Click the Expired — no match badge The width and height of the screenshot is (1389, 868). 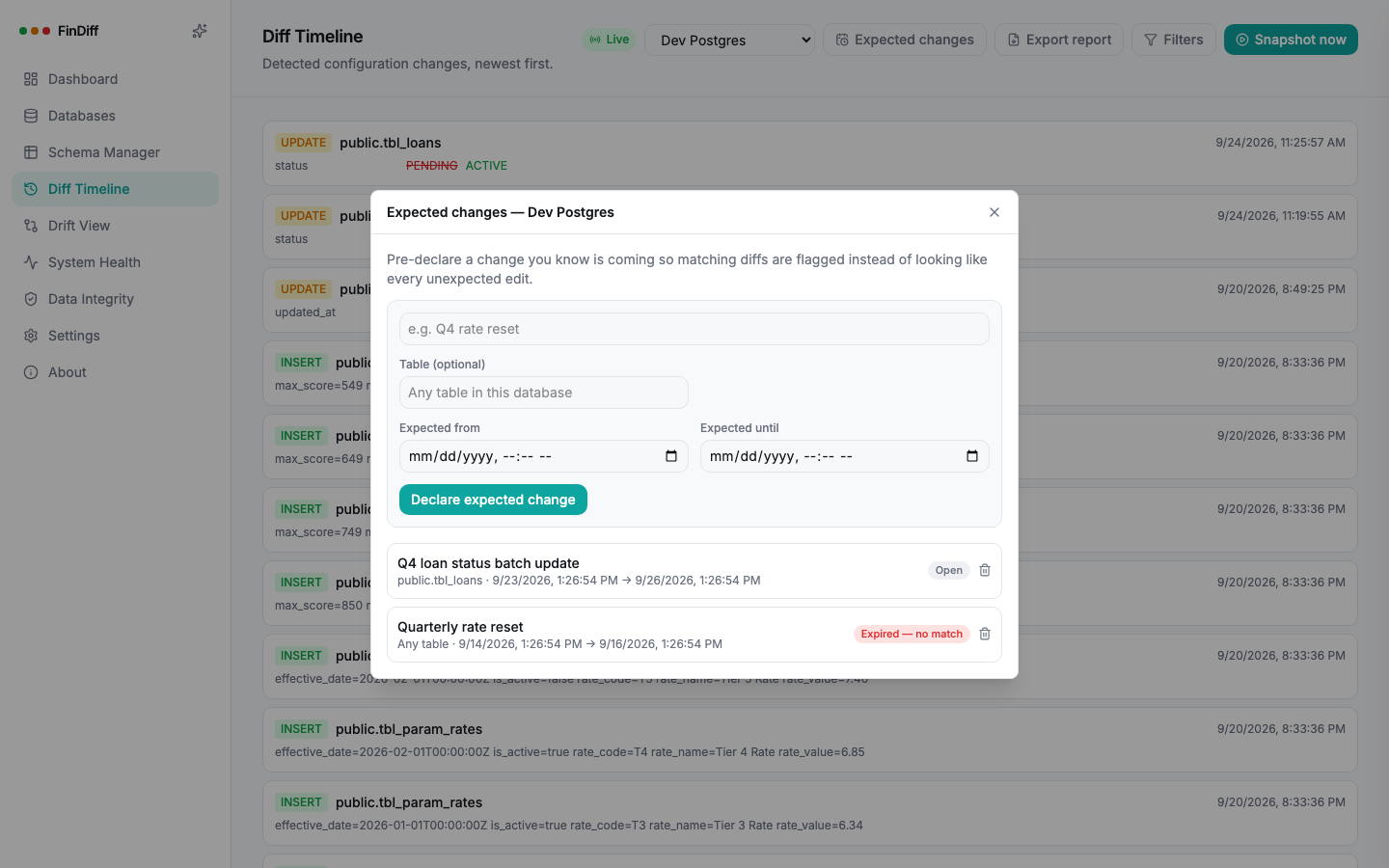[912, 634]
